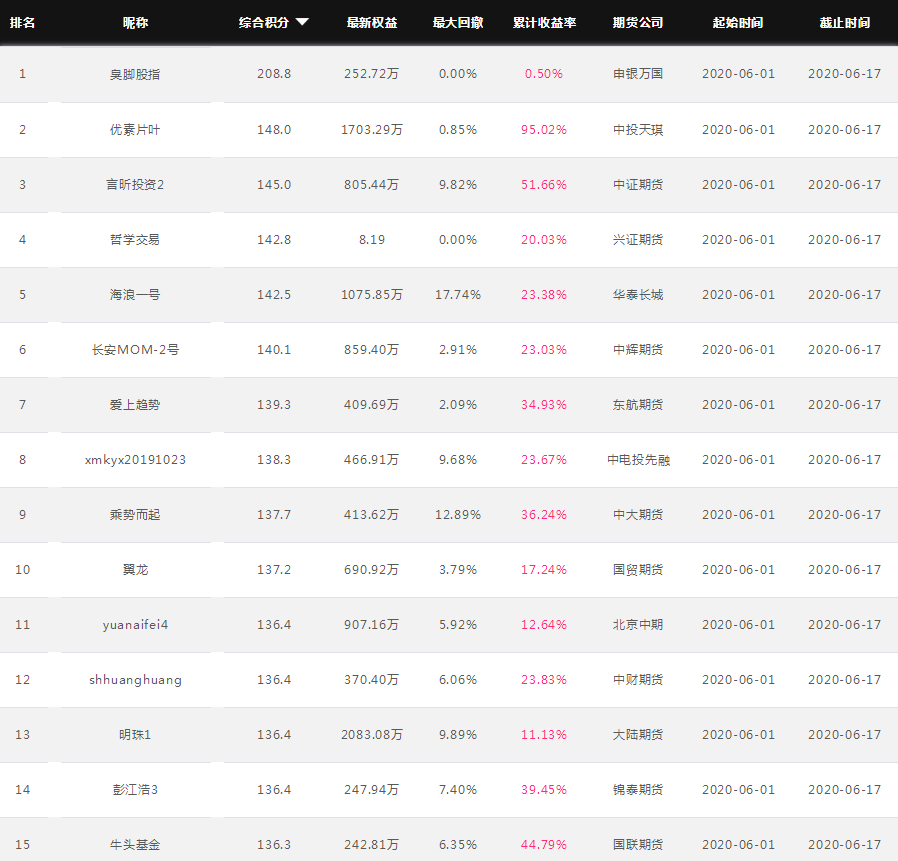Open nickname 臭脚股指
The height and width of the screenshot is (861, 898).
[135, 74]
